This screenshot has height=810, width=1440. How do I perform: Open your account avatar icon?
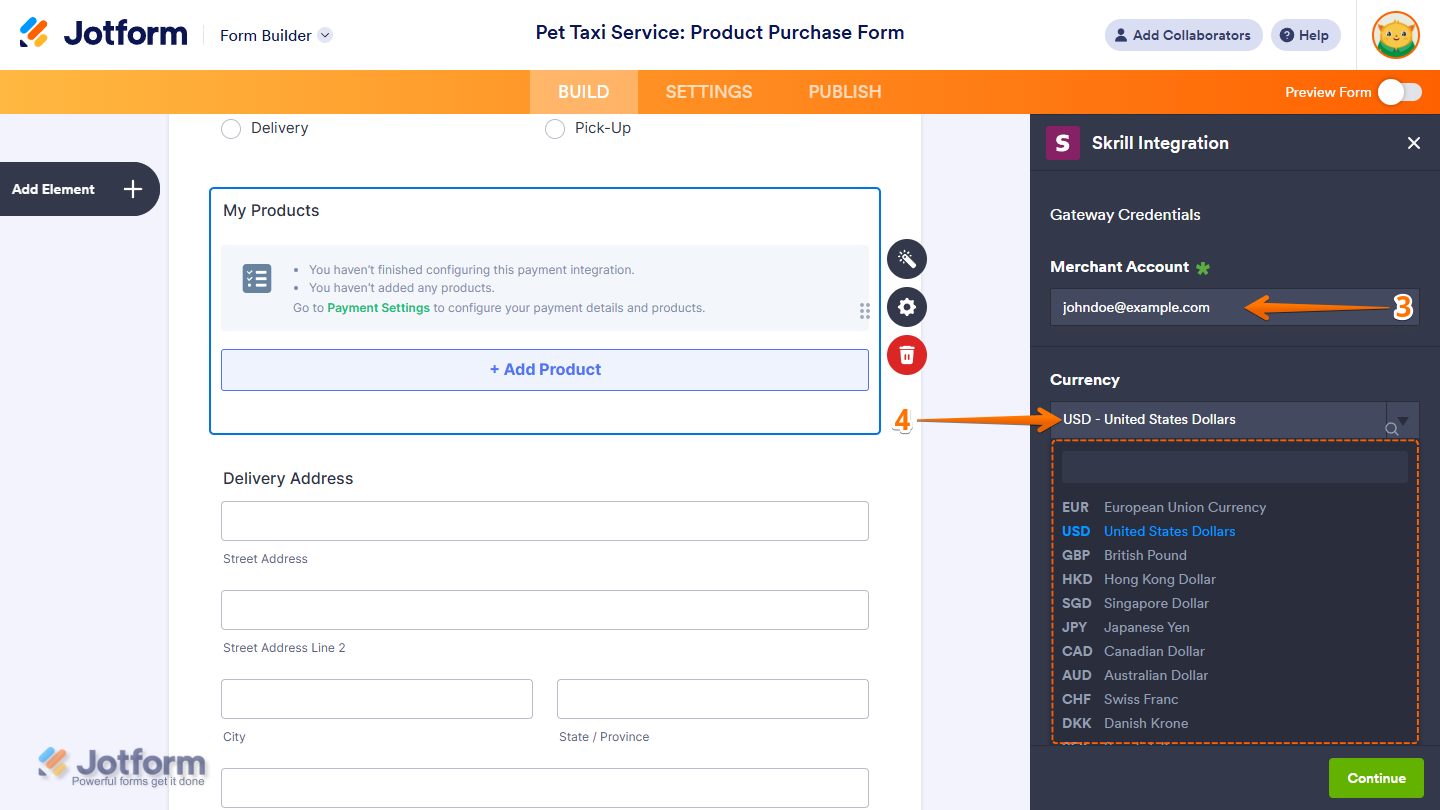(1395, 35)
